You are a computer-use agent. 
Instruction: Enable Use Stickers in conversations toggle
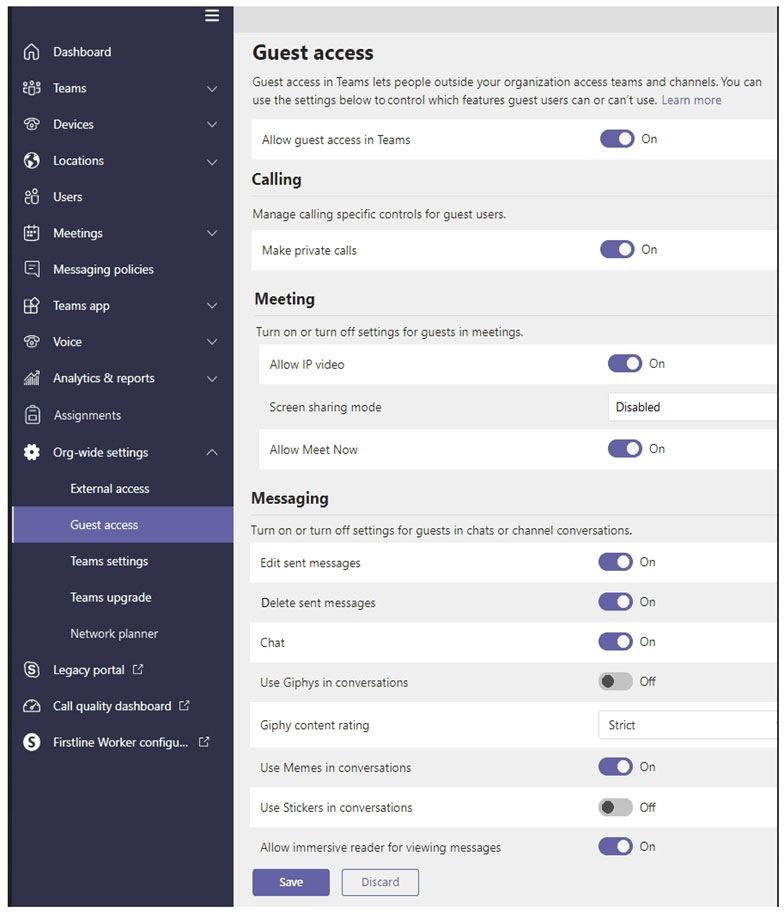tap(615, 807)
